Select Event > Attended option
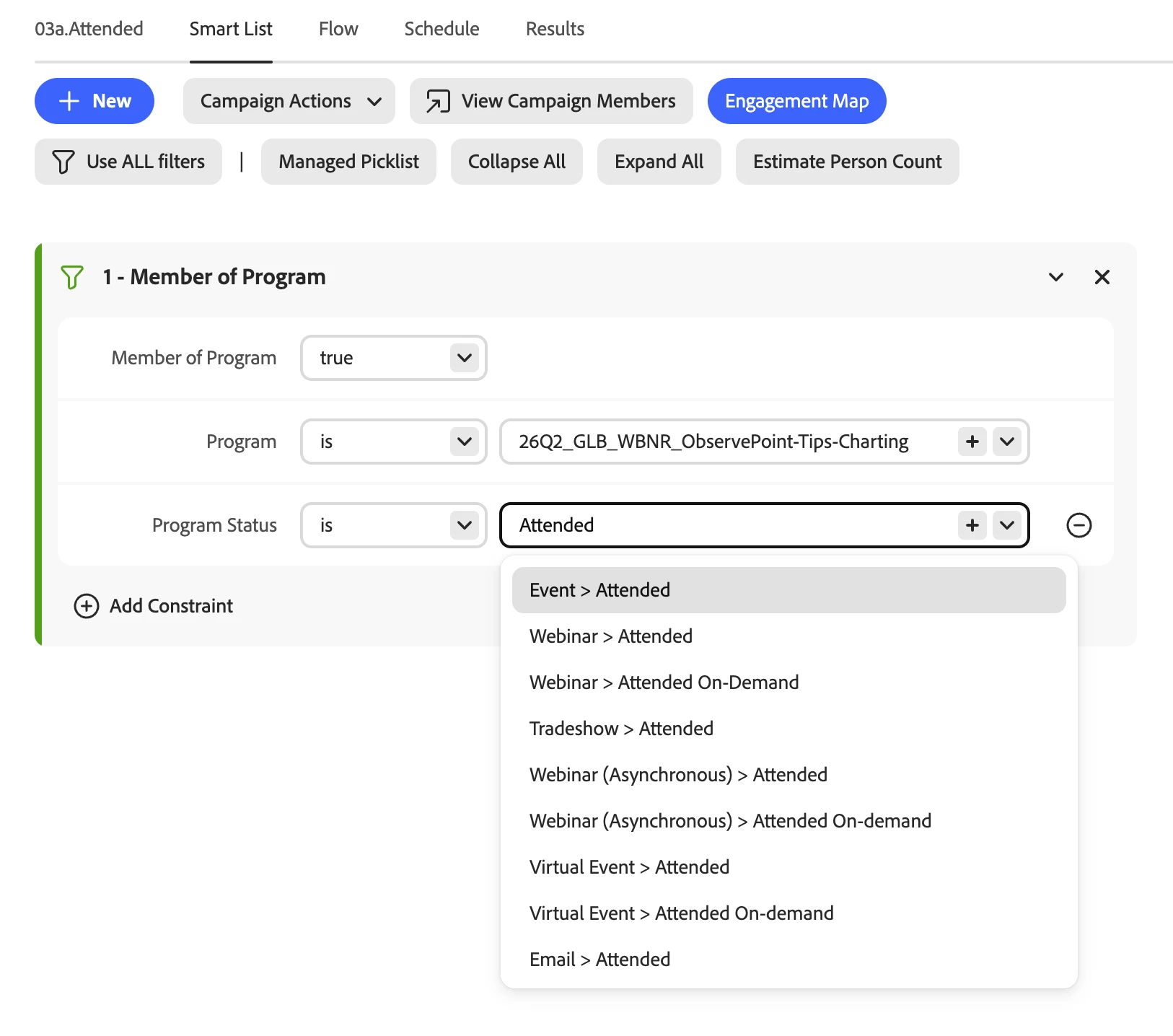This screenshot has width=1173, height=1036. click(789, 590)
